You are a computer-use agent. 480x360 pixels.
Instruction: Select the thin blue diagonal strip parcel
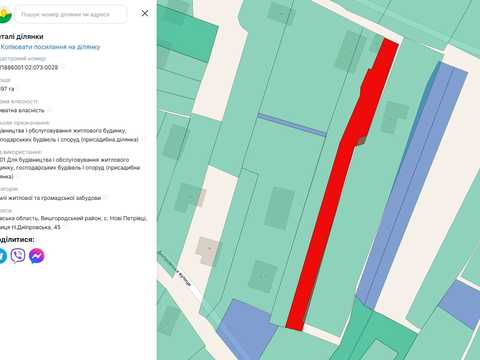(292, 125)
